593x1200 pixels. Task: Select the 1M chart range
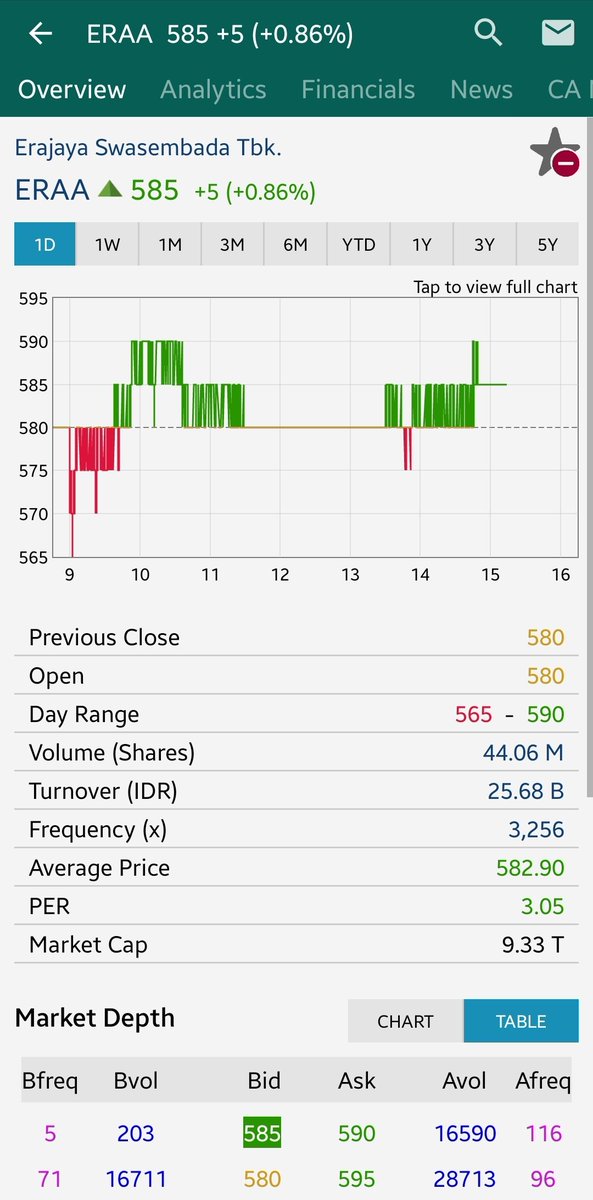coord(170,244)
